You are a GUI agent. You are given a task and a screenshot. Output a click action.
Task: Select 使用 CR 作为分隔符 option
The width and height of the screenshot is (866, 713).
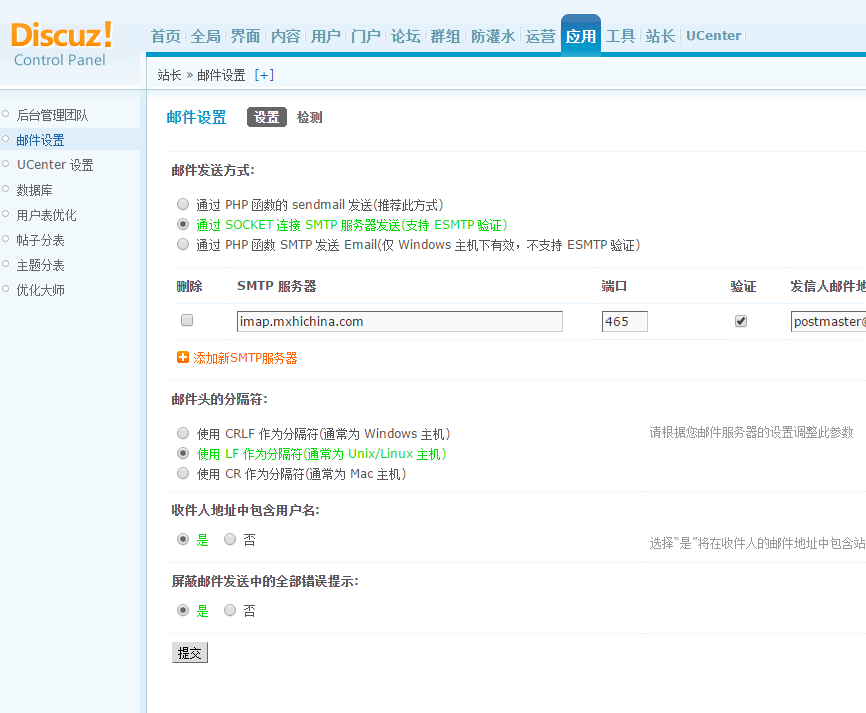click(183, 473)
